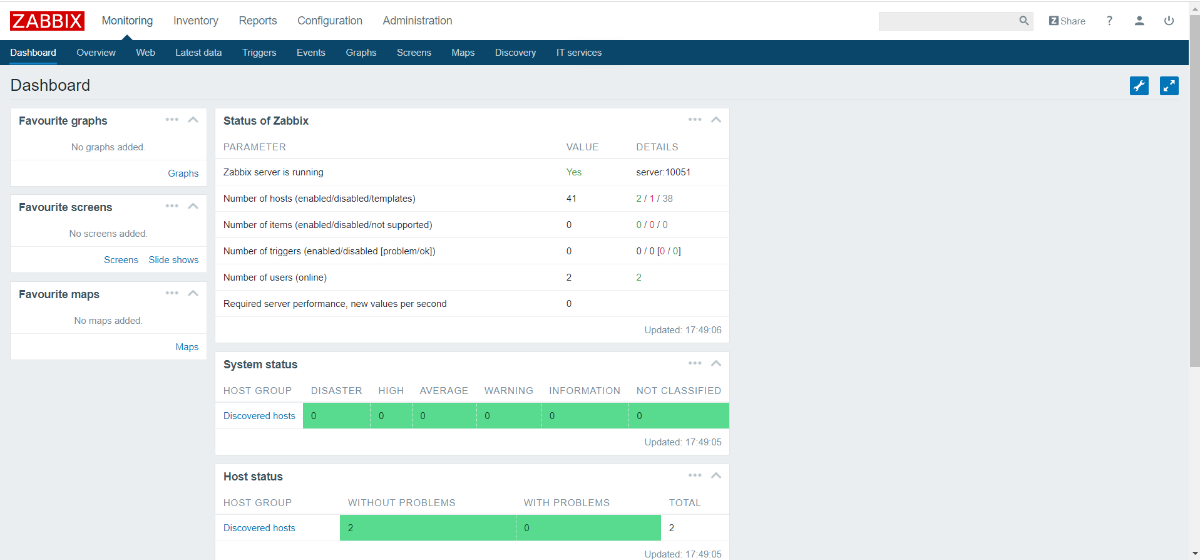Click Graphs link in Favourite graphs

[x=183, y=173]
